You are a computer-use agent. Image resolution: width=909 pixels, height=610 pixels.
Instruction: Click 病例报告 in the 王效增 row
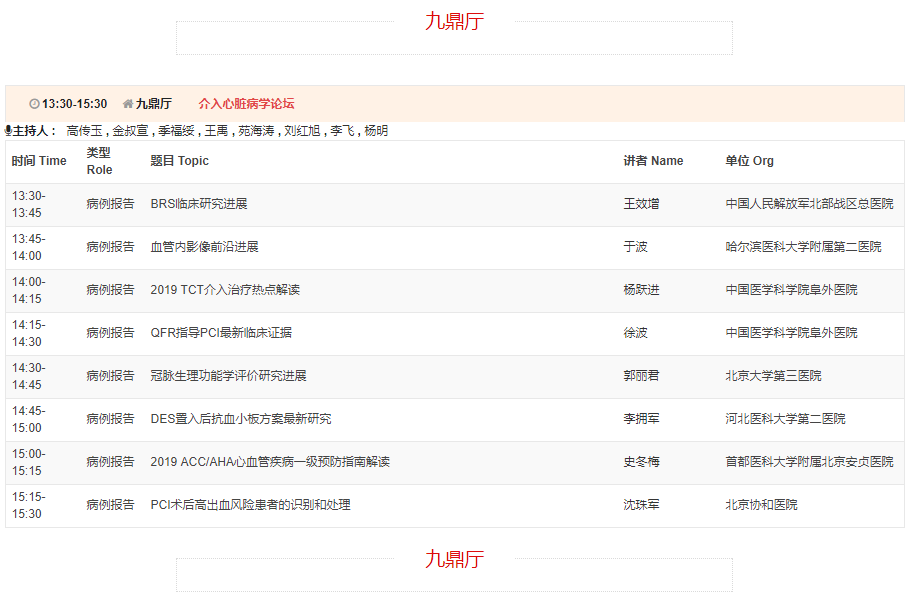click(110, 204)
